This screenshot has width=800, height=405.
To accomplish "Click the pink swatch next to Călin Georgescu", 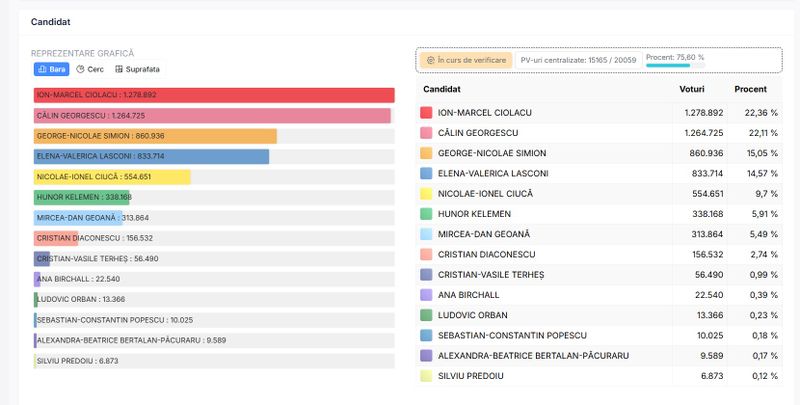I will 427,133.
